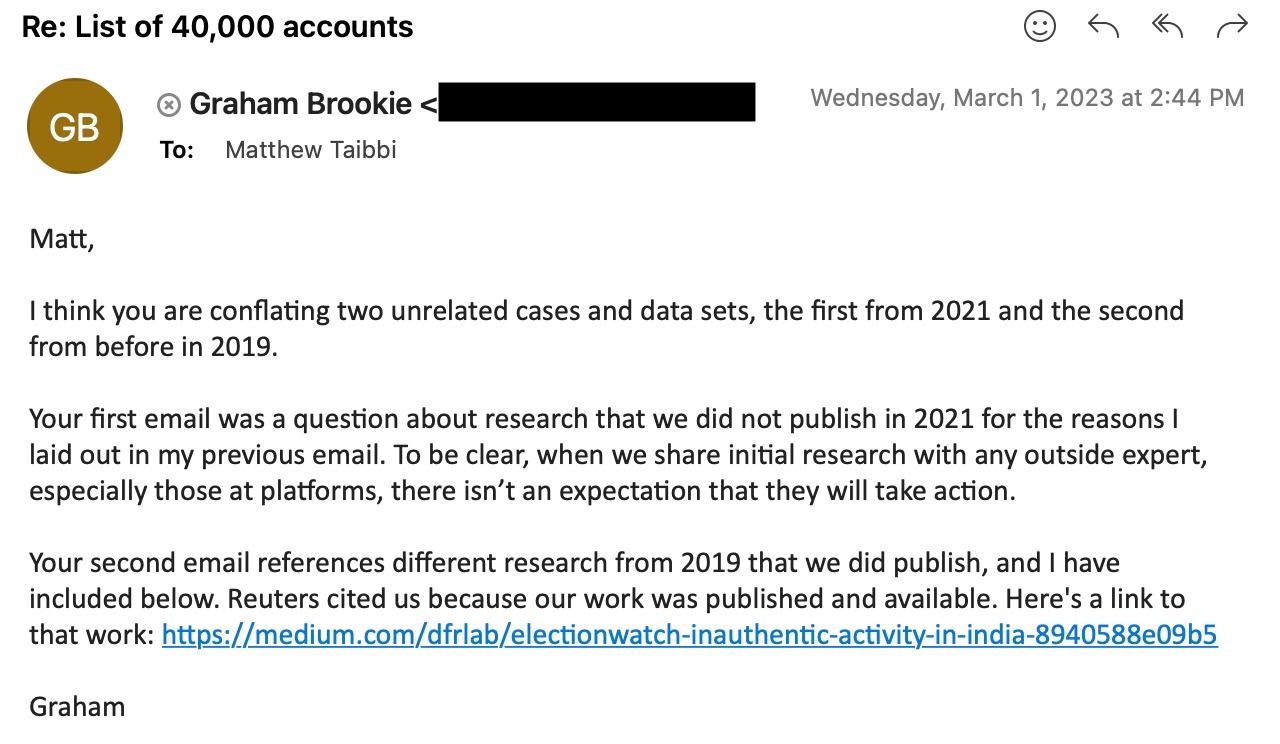Click the greeting line Matt,

click(61, 239)
